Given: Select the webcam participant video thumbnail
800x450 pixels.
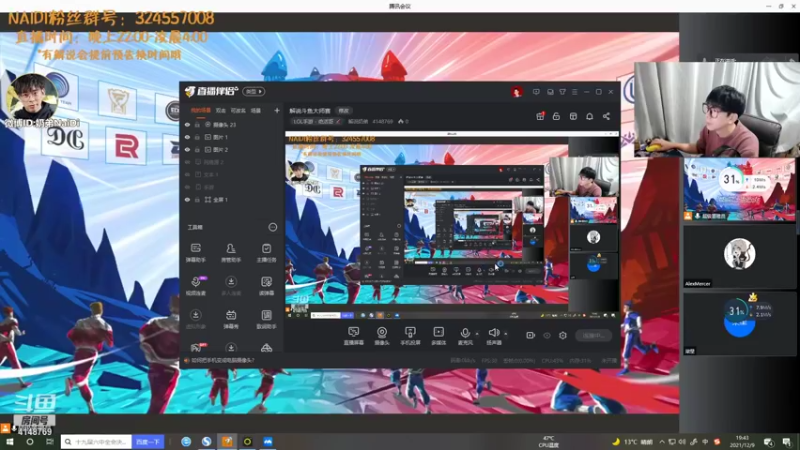Looking at the screenshot, I should pos(716,109).
